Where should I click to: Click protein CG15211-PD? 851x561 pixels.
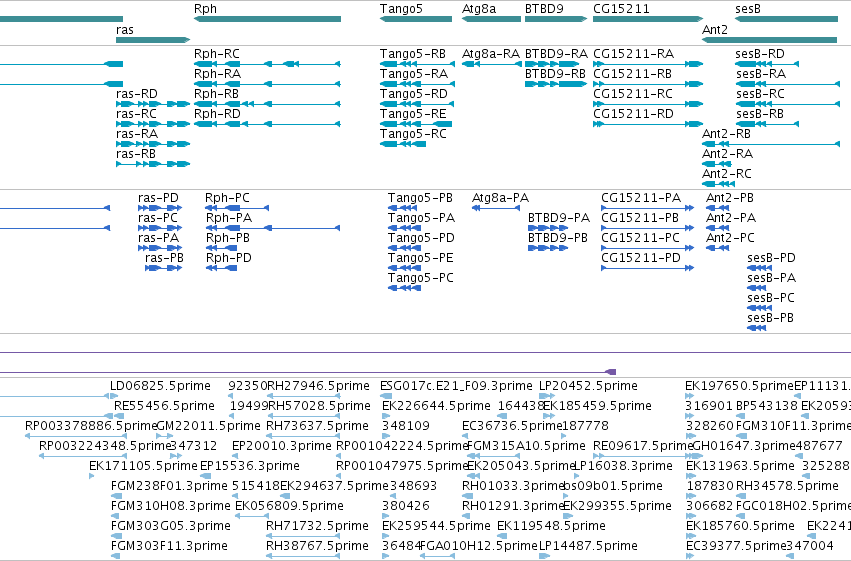[x=640, y=258]
